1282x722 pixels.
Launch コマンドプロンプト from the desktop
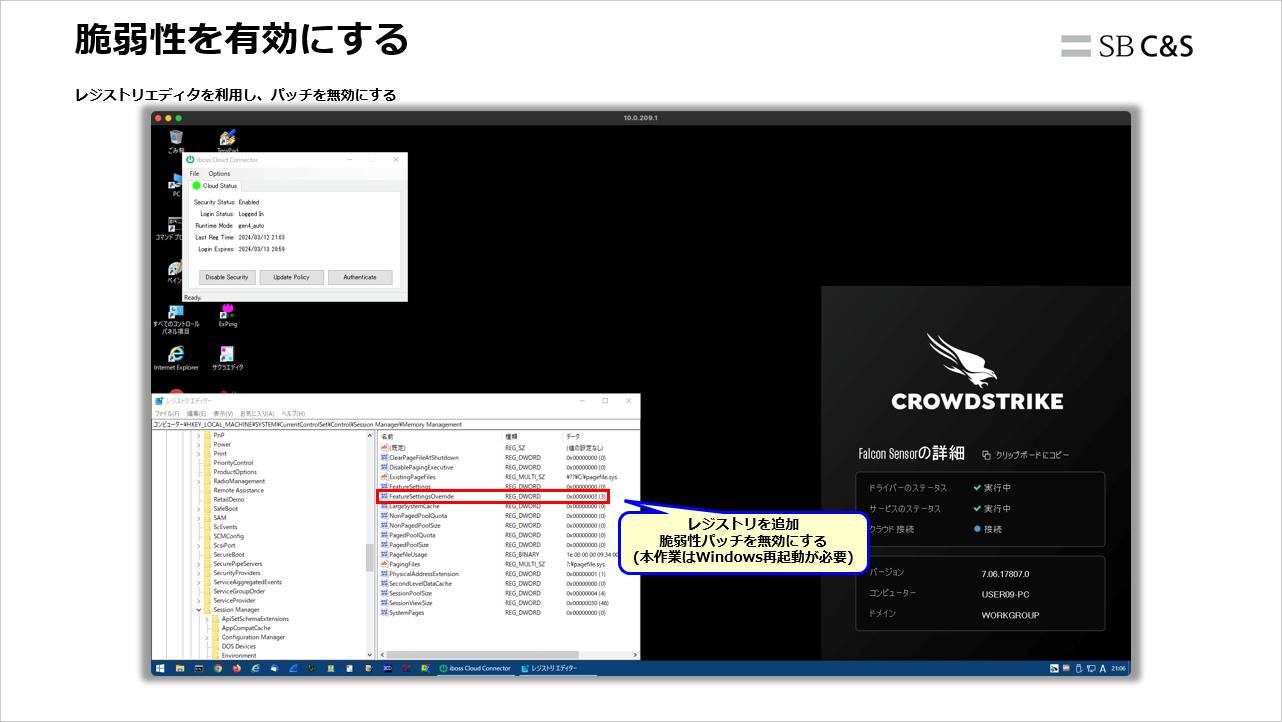coord(174,228)
